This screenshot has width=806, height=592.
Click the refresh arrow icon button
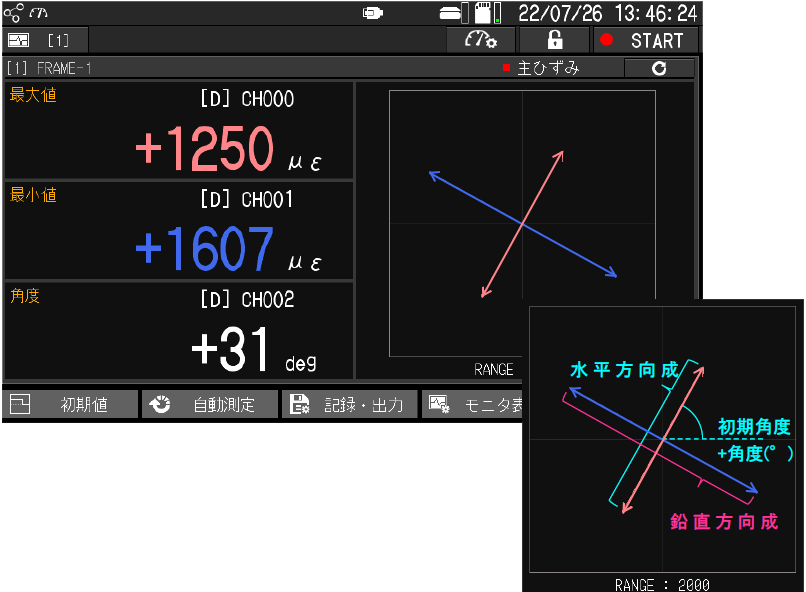pos(659,68)
